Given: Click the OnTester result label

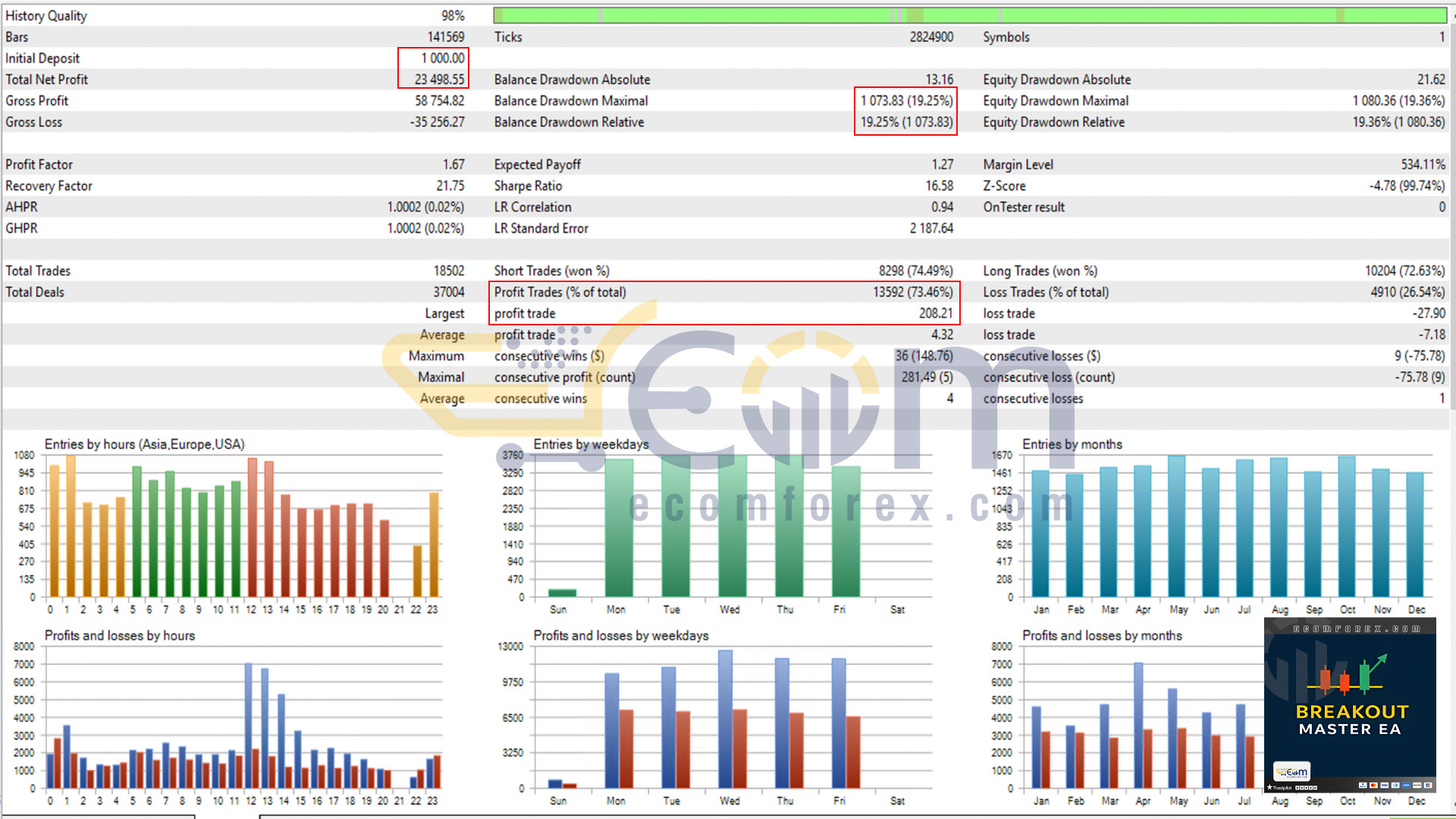Looking at the screenshot, I should pos(1024,207).
